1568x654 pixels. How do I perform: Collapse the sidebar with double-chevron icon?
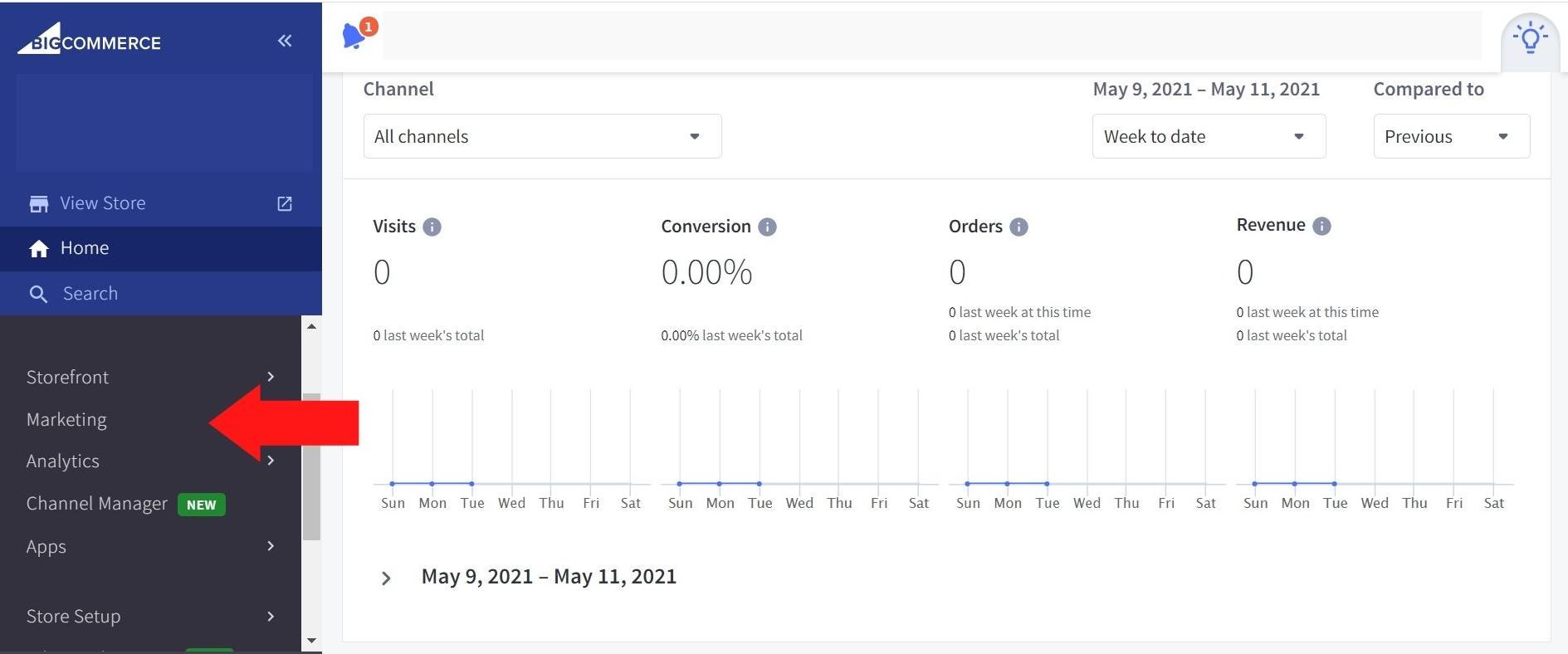285,41
